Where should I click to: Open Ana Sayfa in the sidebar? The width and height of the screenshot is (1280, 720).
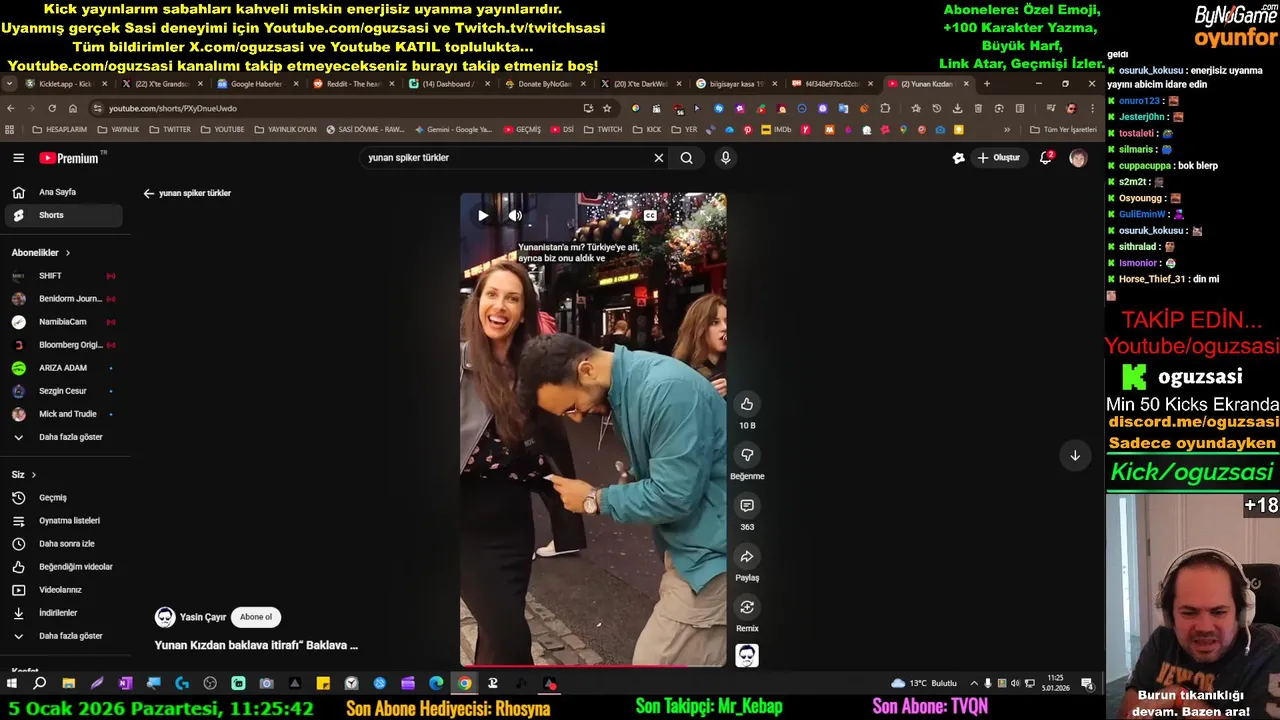point(65,192)
